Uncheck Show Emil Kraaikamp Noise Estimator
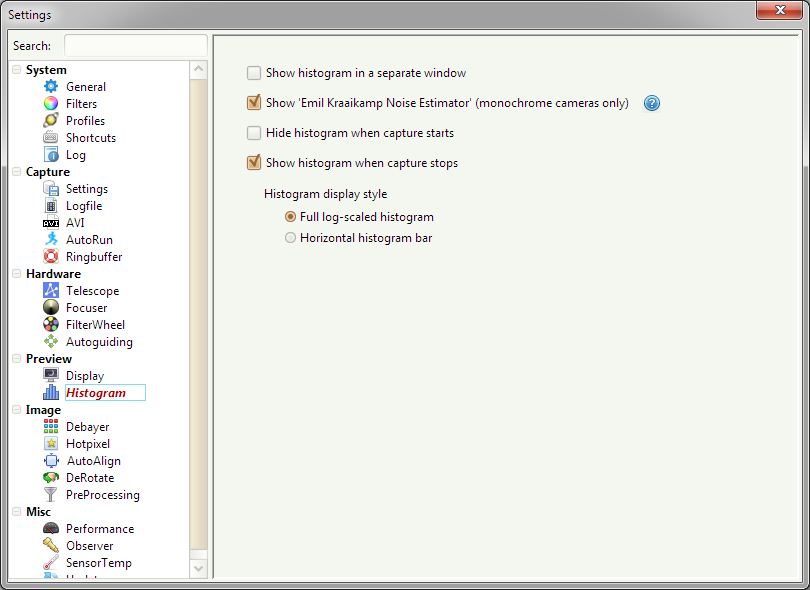Image resolution: width=810 pixels, height=590 pixels. pos(254,103)
